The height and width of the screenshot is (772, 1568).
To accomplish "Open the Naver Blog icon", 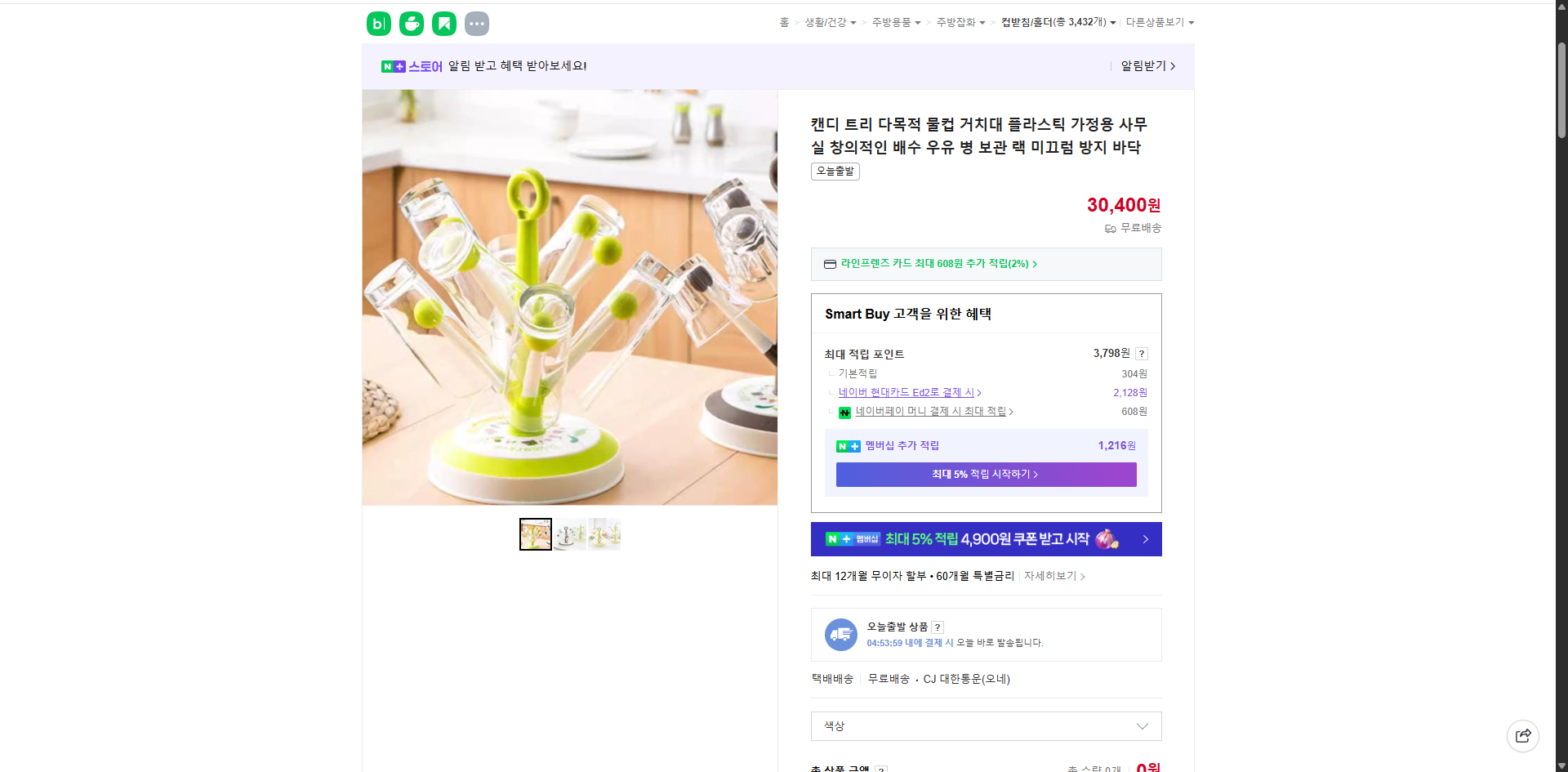I will [378, 23].
